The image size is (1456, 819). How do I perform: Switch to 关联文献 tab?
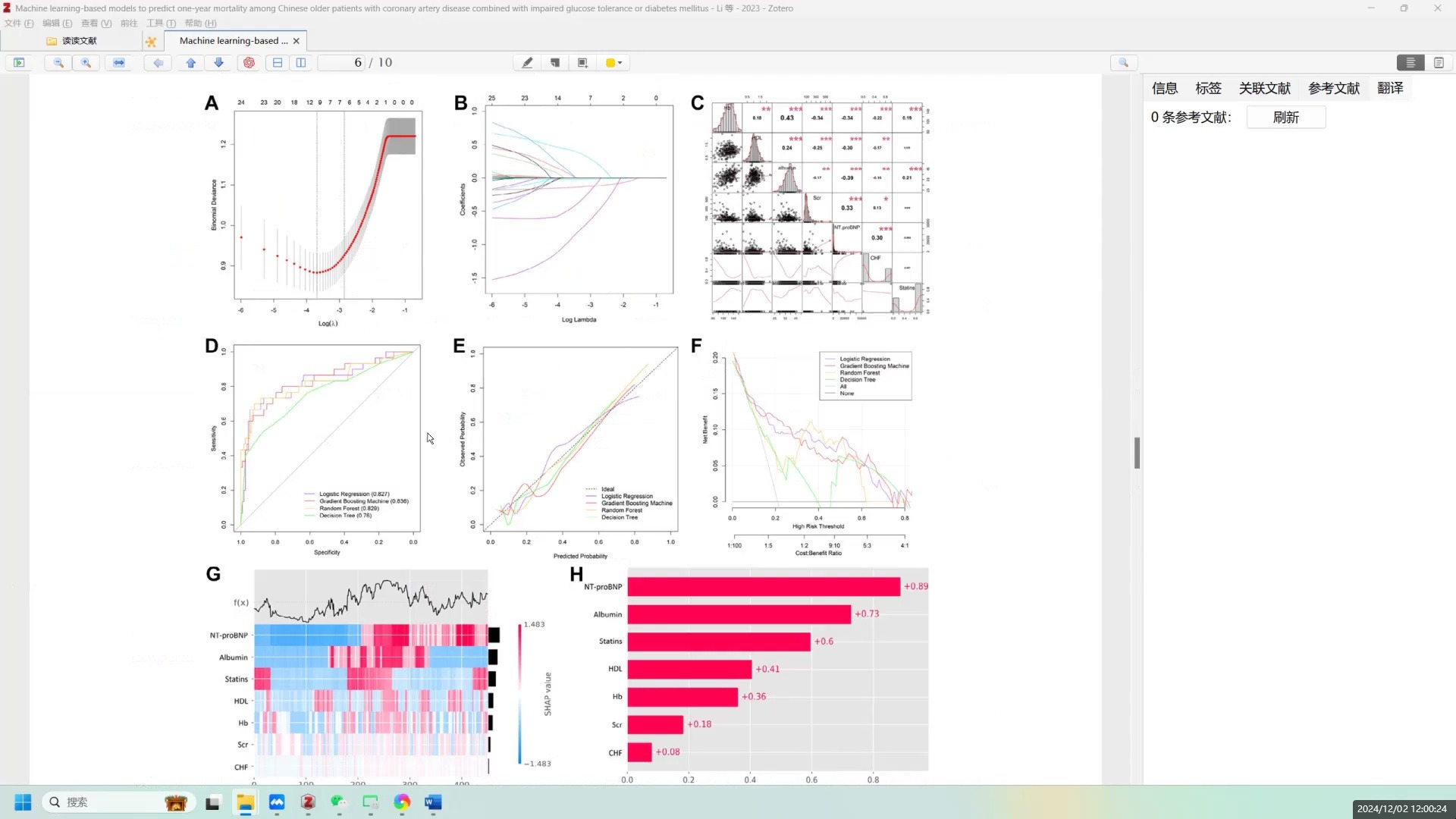pos(1264,89)
